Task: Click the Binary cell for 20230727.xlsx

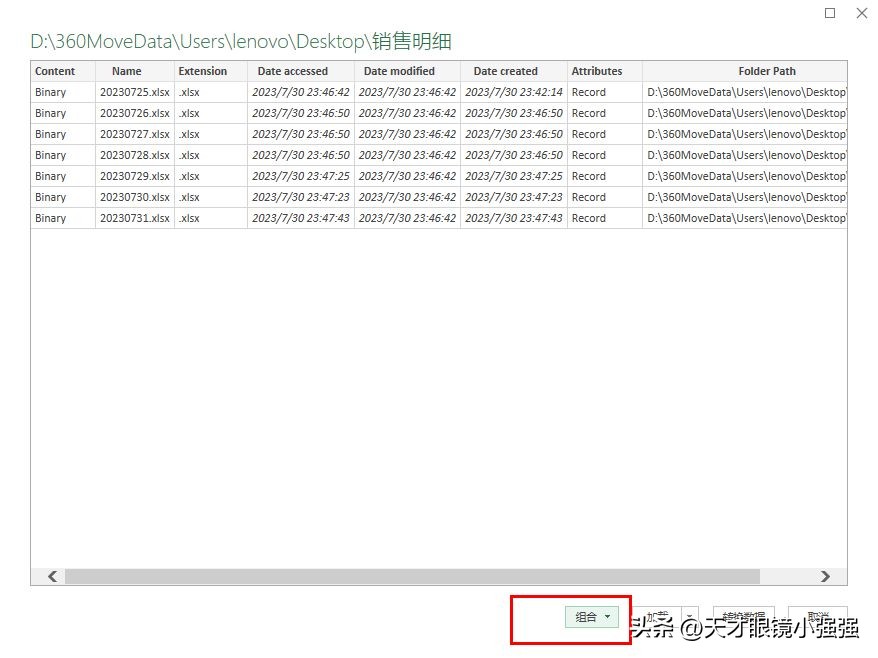Action: tap(50, 134)
